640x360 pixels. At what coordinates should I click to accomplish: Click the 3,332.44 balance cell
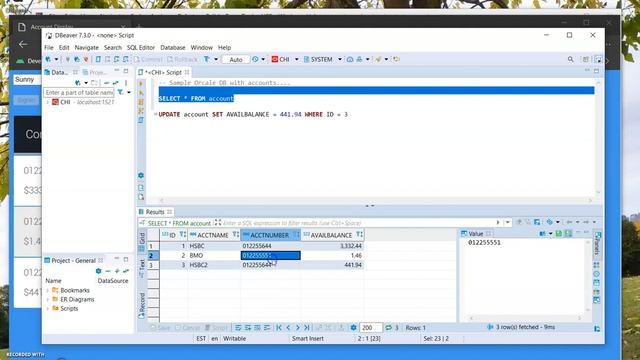point(332,246)
